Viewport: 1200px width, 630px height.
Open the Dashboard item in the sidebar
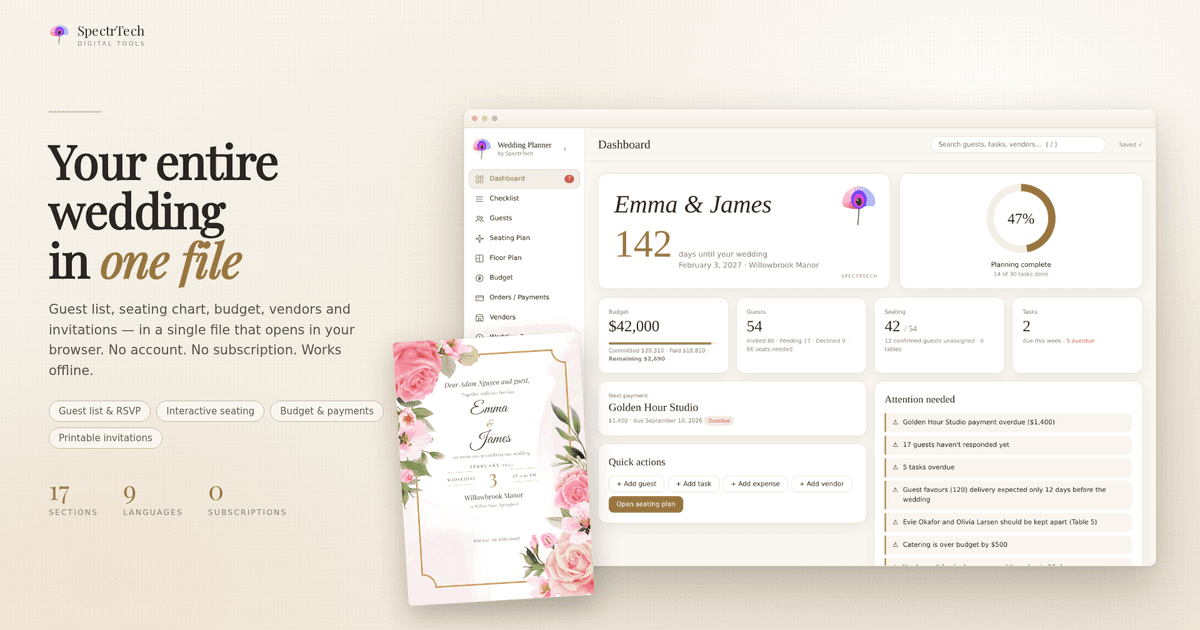pyautogui.click(x=525, y=179)
